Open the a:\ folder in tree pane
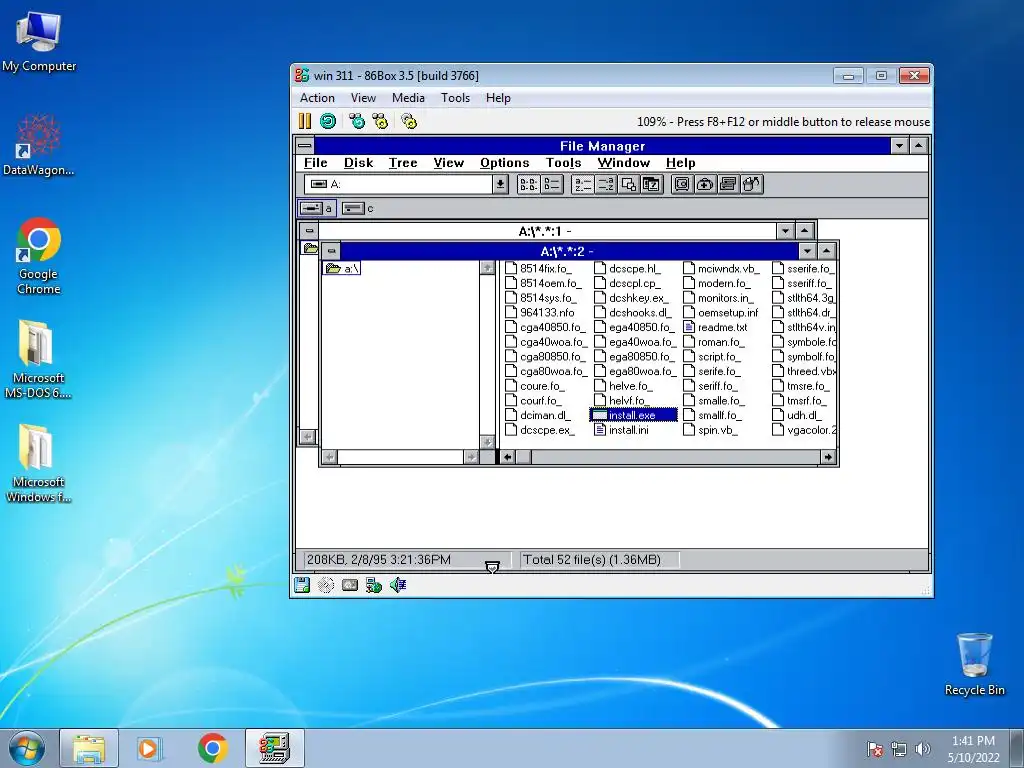The image size is (1024, 768). (x=342, y=268)
